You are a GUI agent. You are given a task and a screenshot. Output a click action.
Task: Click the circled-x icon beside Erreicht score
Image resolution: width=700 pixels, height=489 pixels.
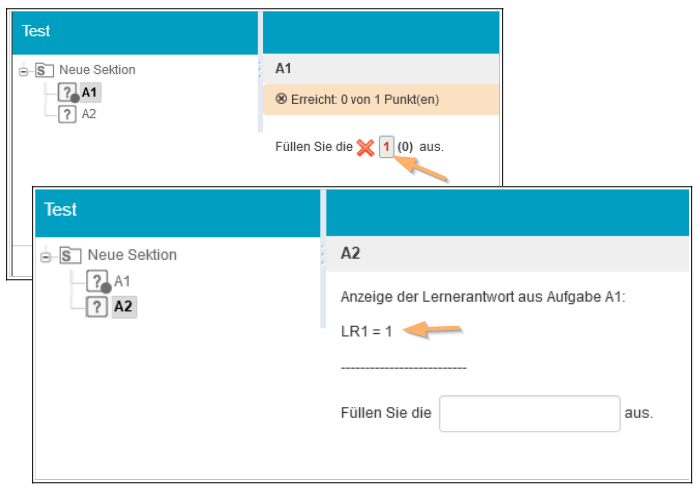click(281, 99)
